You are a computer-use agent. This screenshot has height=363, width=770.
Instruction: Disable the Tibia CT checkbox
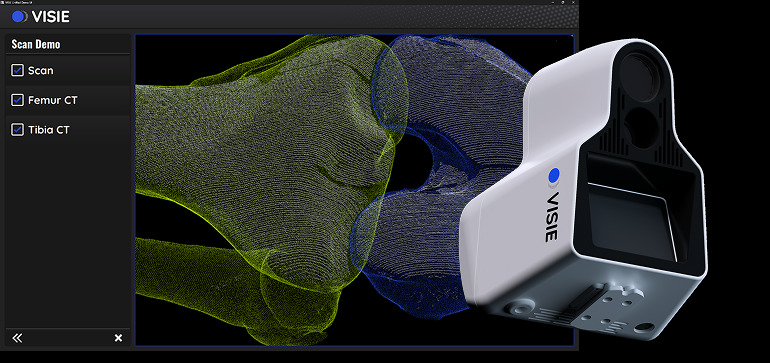[17, 130]
